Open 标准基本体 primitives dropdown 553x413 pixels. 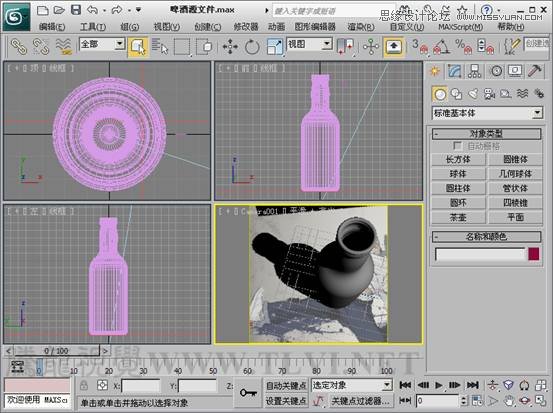click(487, 113)
